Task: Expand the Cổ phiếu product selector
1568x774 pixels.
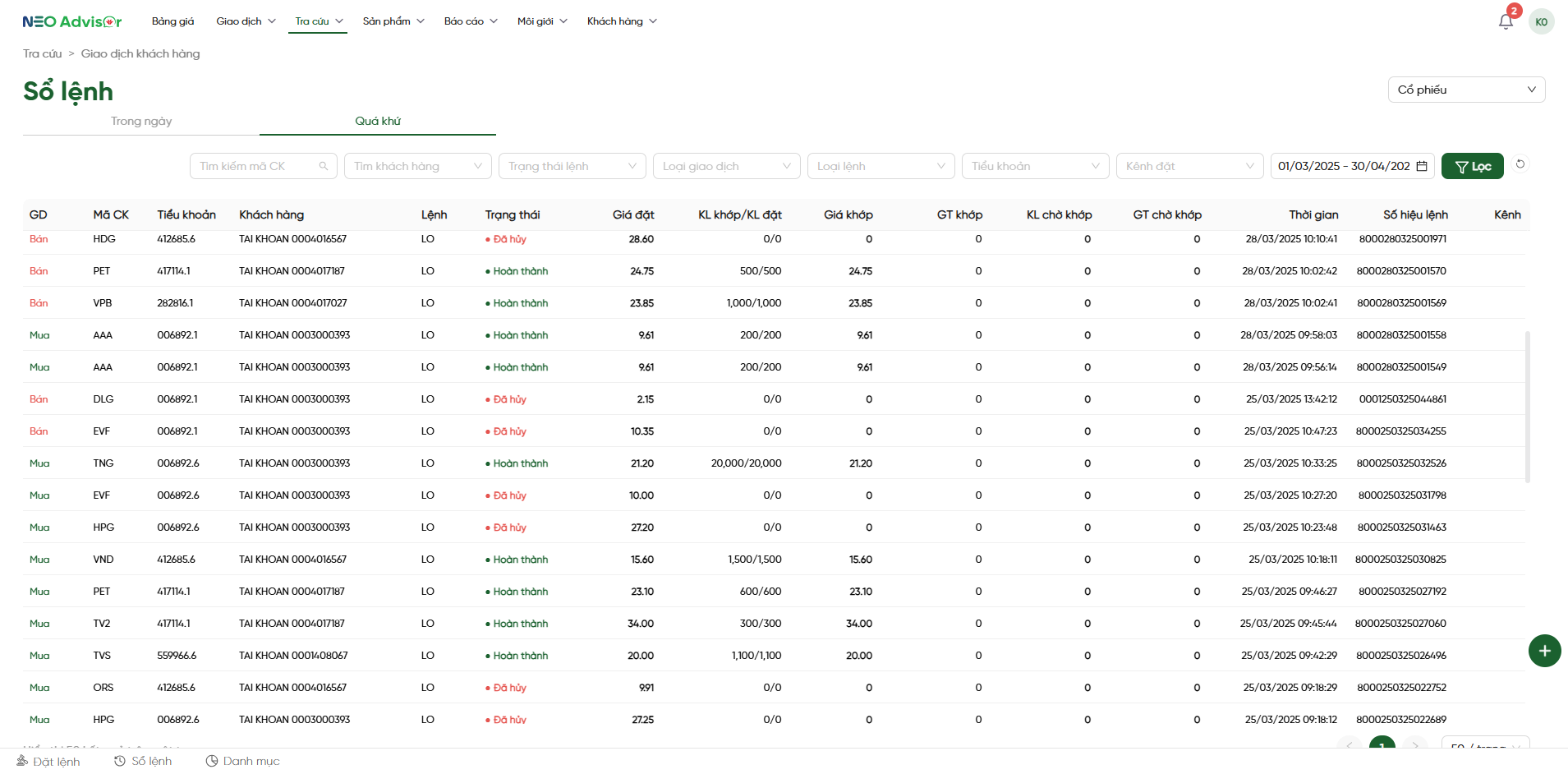Action: (1465, 90)
